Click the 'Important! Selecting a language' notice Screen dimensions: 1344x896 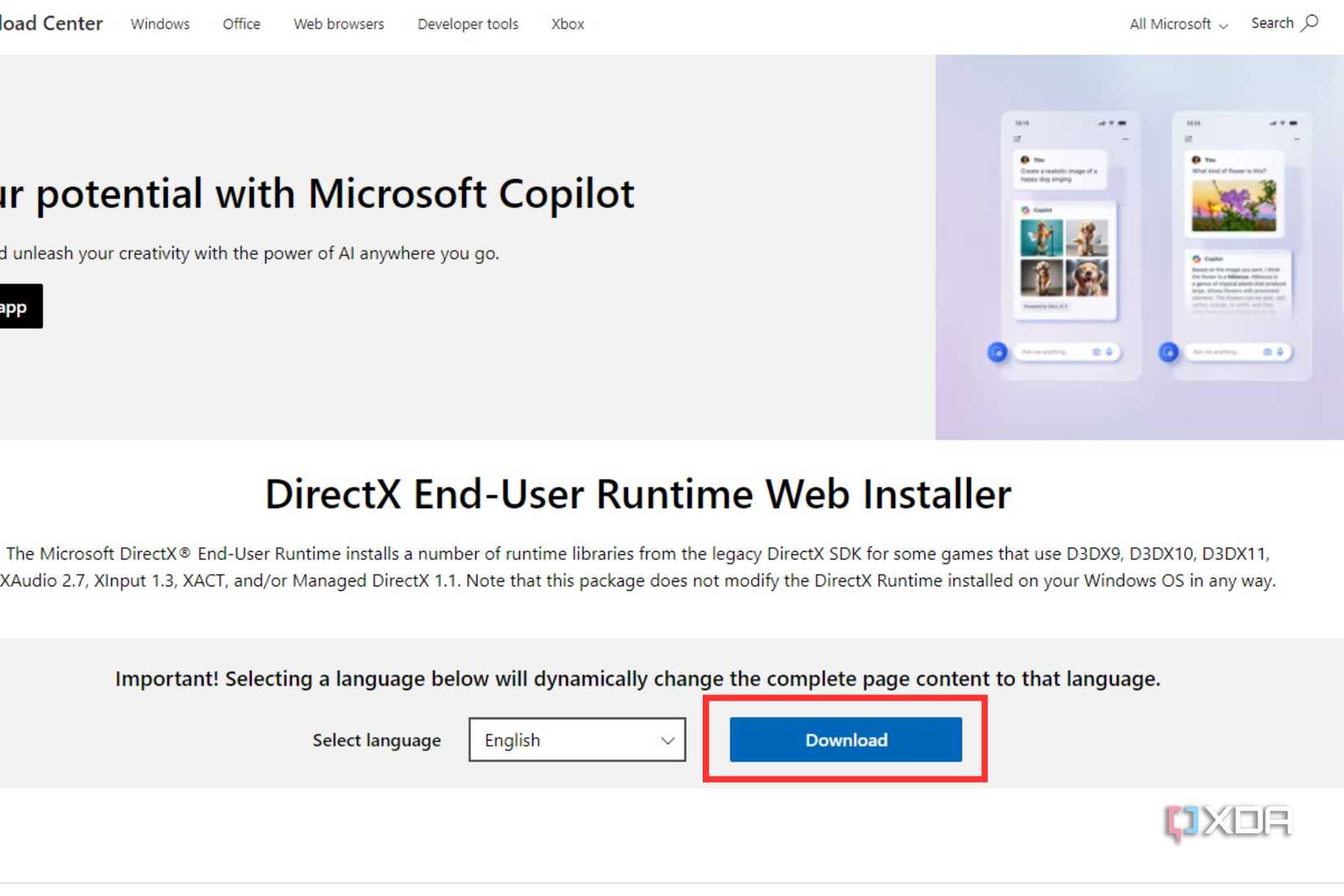coord(638,679)
